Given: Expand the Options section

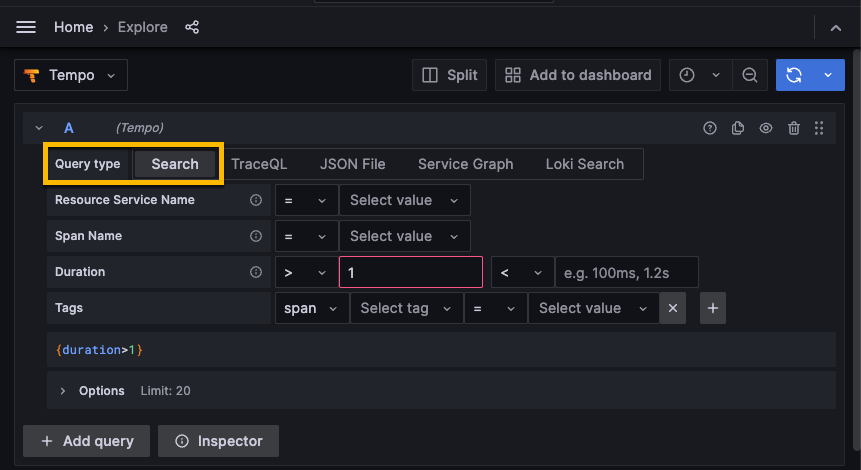Looking at the screenshot, I should pos(63,391).
